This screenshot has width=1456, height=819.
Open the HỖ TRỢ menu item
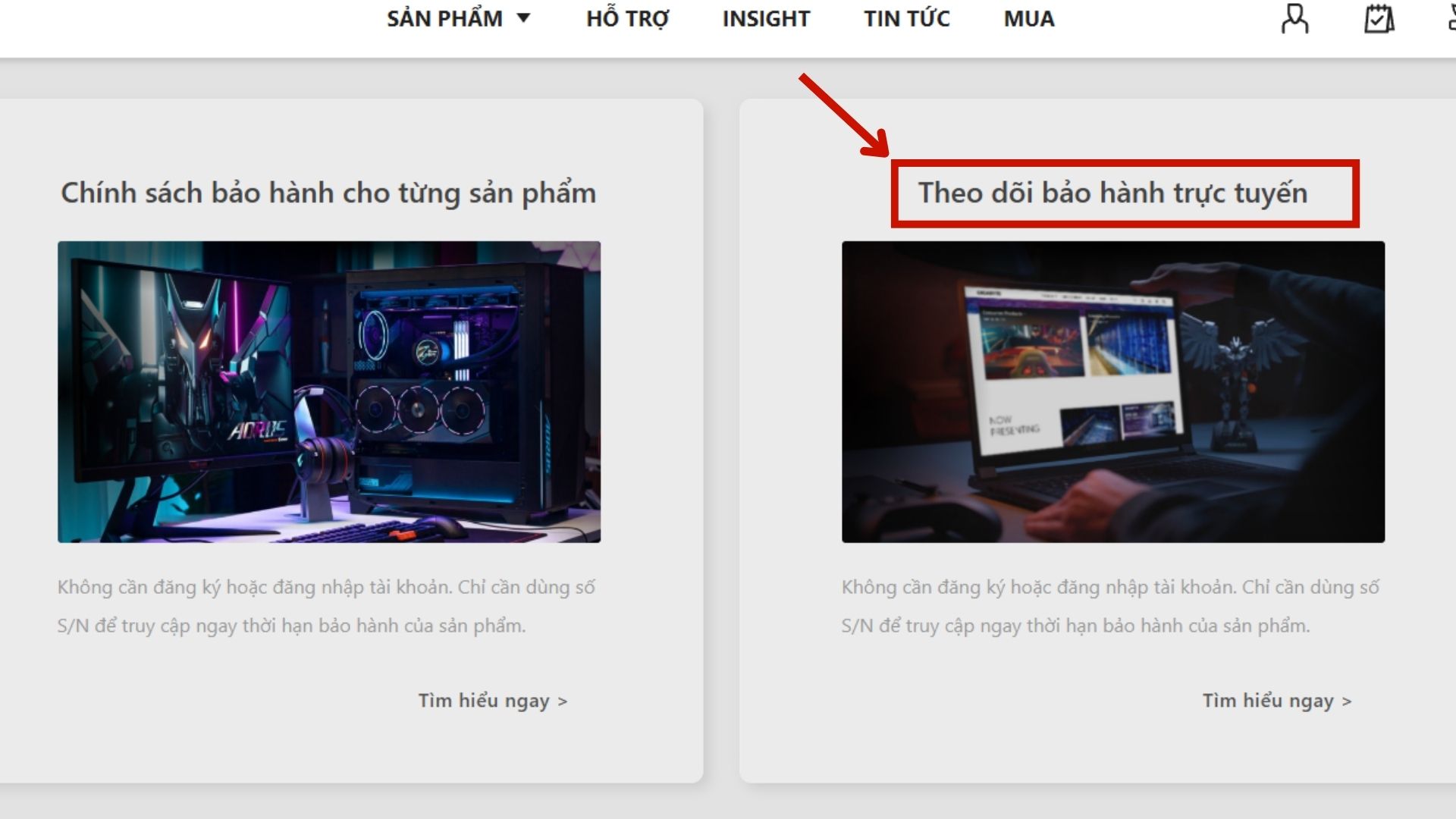[x=627, y=18]
